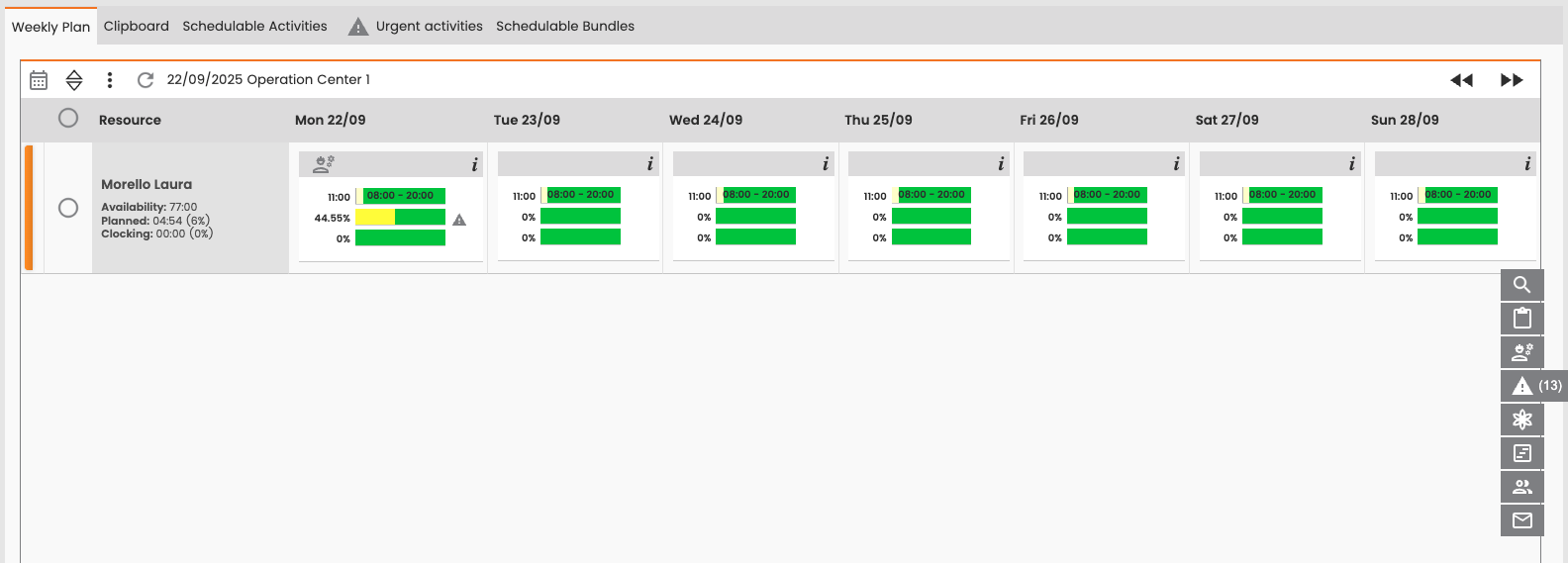Click the Tue 23/09 column header

(527, 120)
